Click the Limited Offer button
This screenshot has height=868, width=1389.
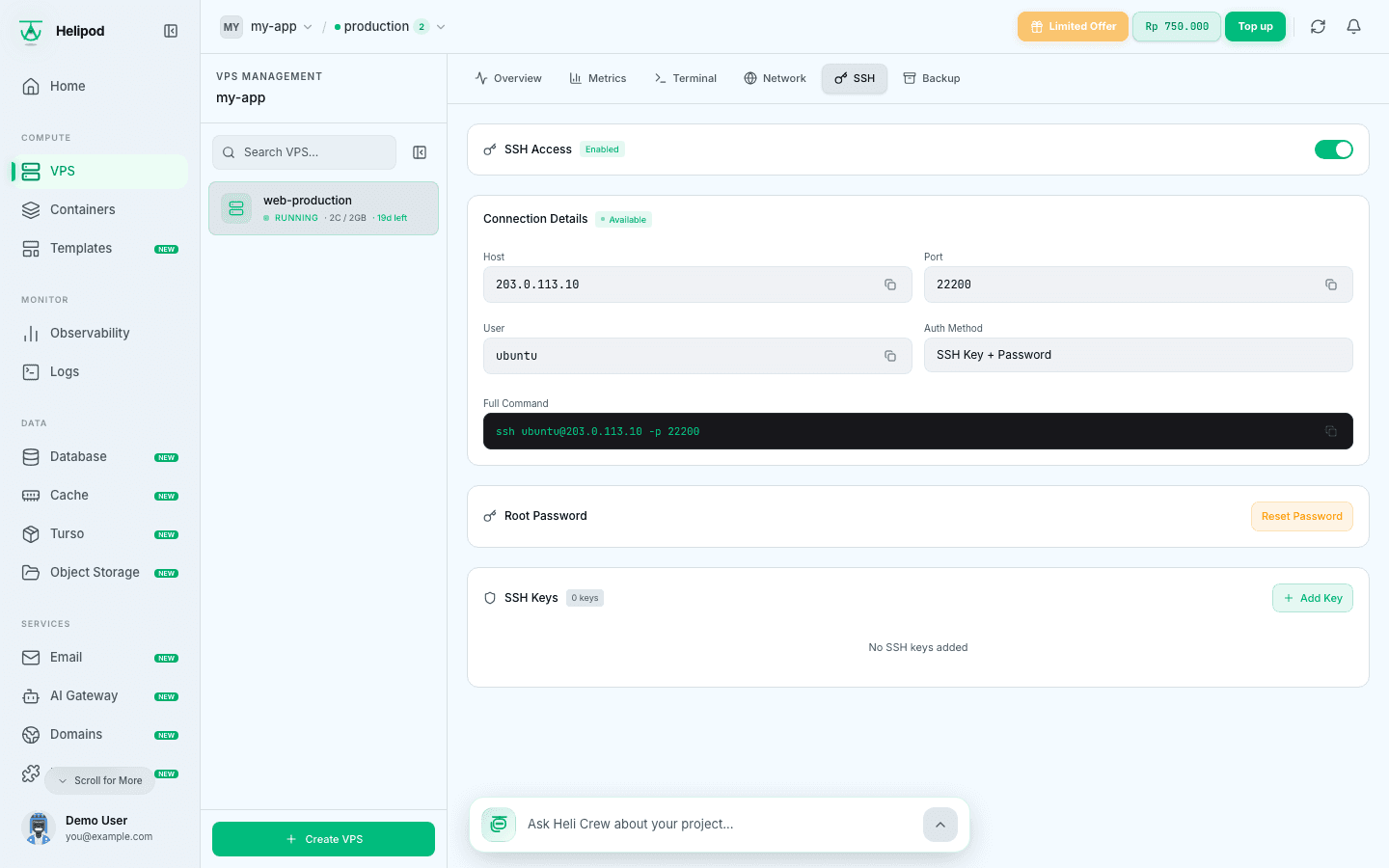coord(1073,27)
